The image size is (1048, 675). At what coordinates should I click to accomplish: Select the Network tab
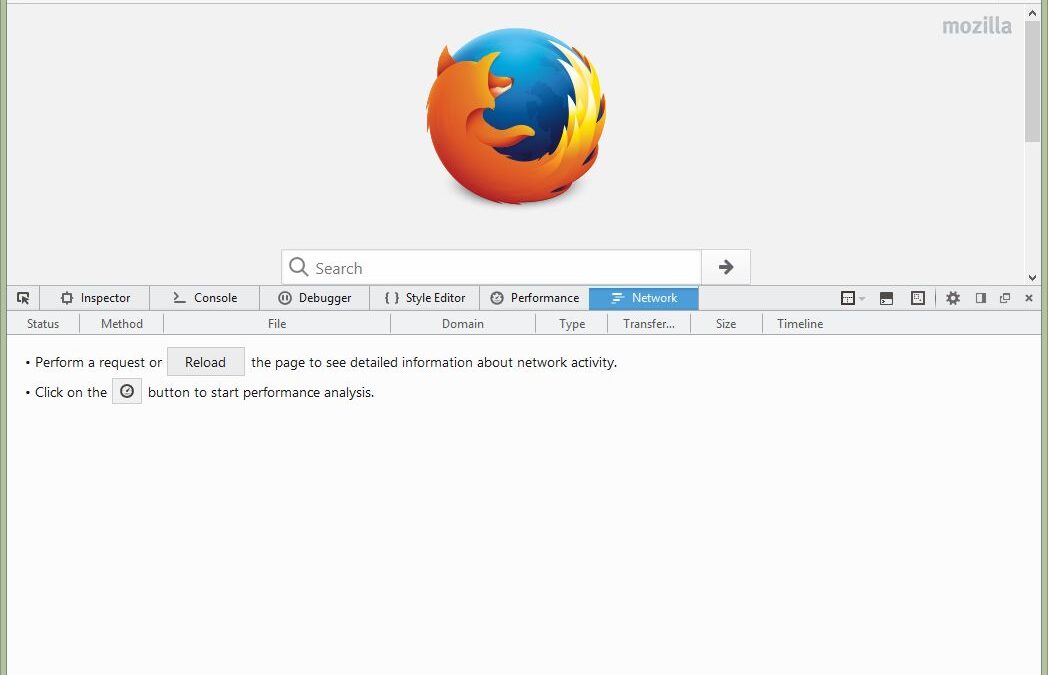coord(644,298)
